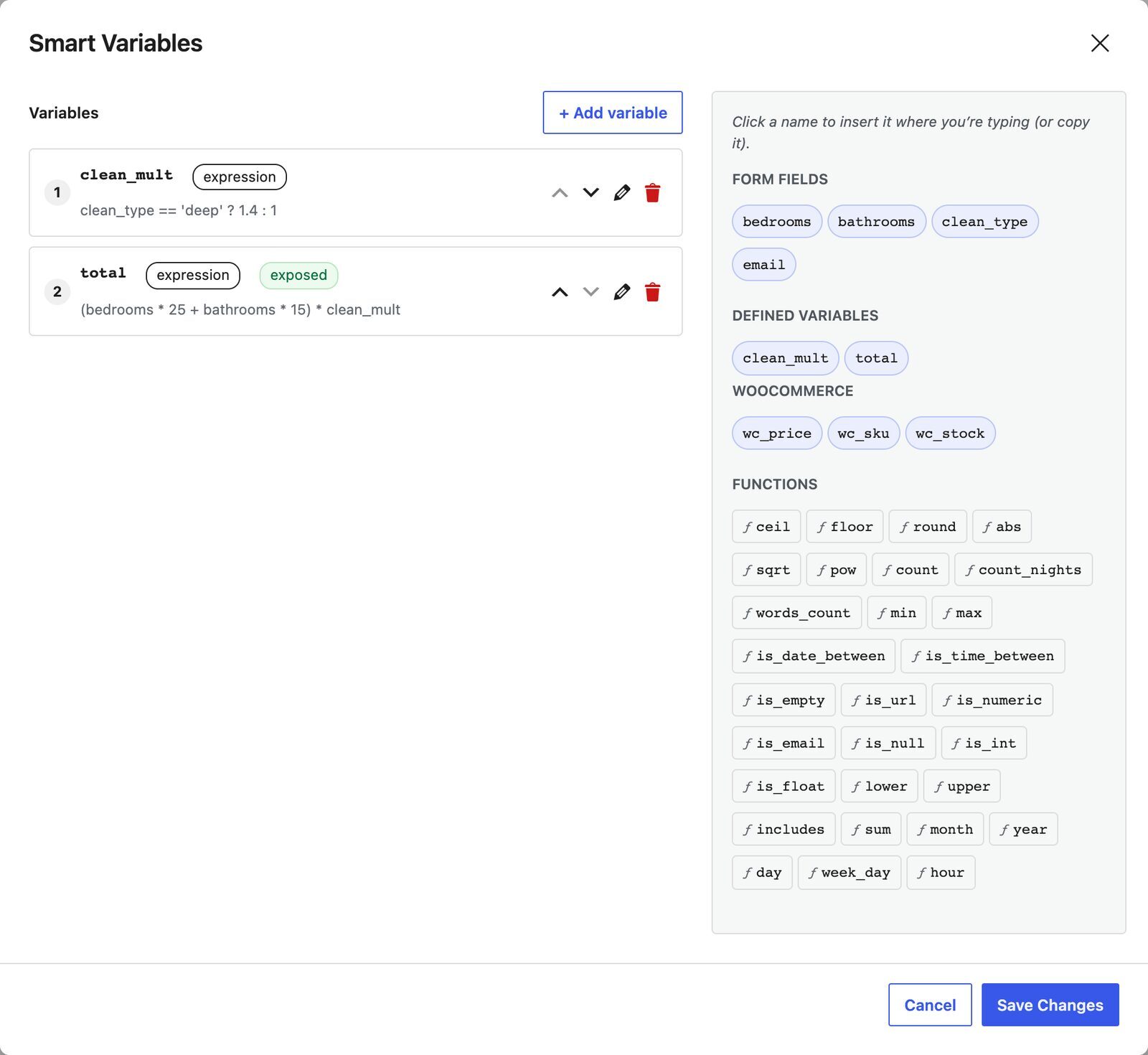The height and width of the screenshot is (1055, 1148).
Task: Insert the is_date_between function
Action: click(x=814, y=655)
